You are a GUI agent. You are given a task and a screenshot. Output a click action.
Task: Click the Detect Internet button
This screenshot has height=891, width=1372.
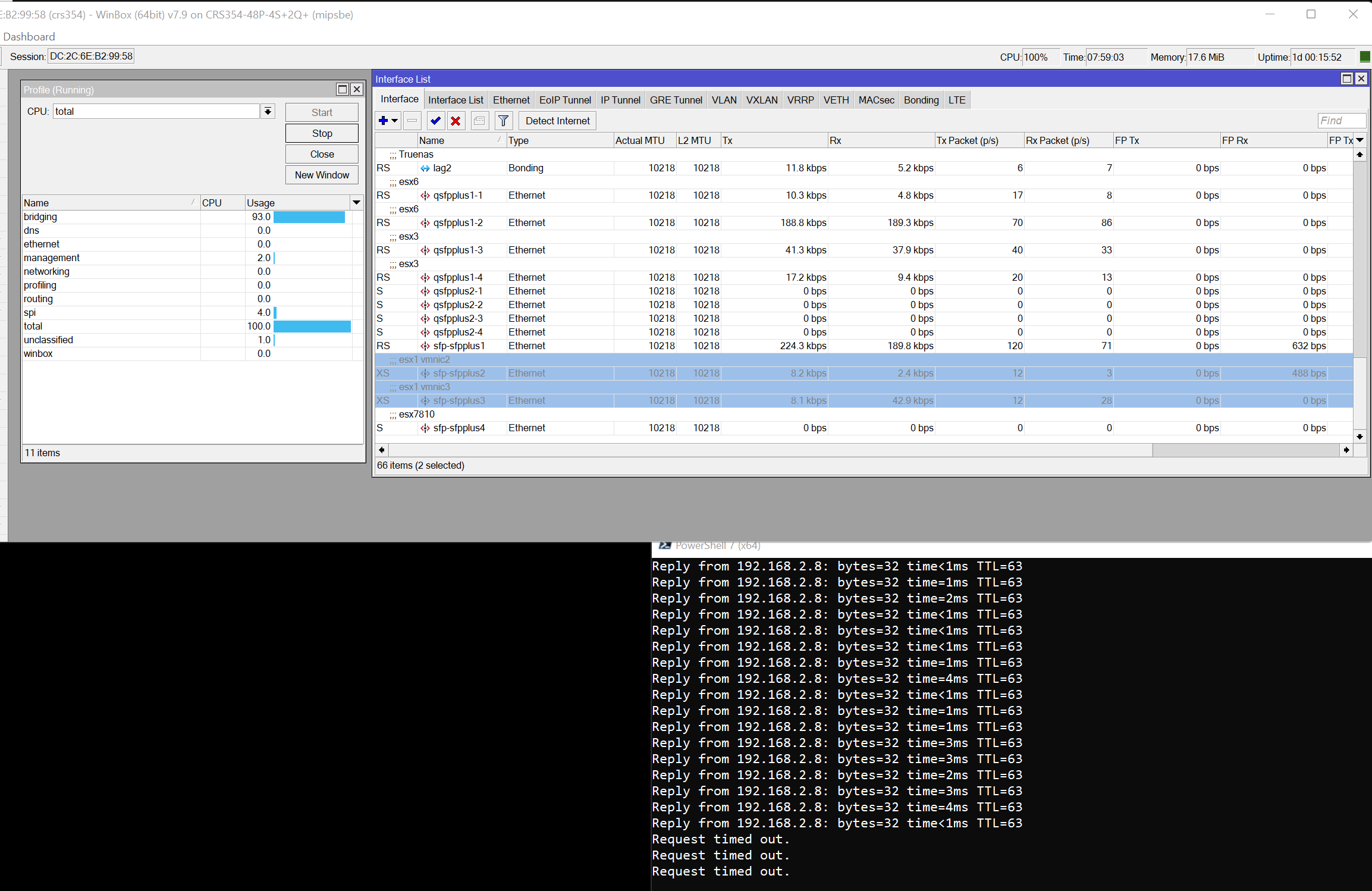557,121
